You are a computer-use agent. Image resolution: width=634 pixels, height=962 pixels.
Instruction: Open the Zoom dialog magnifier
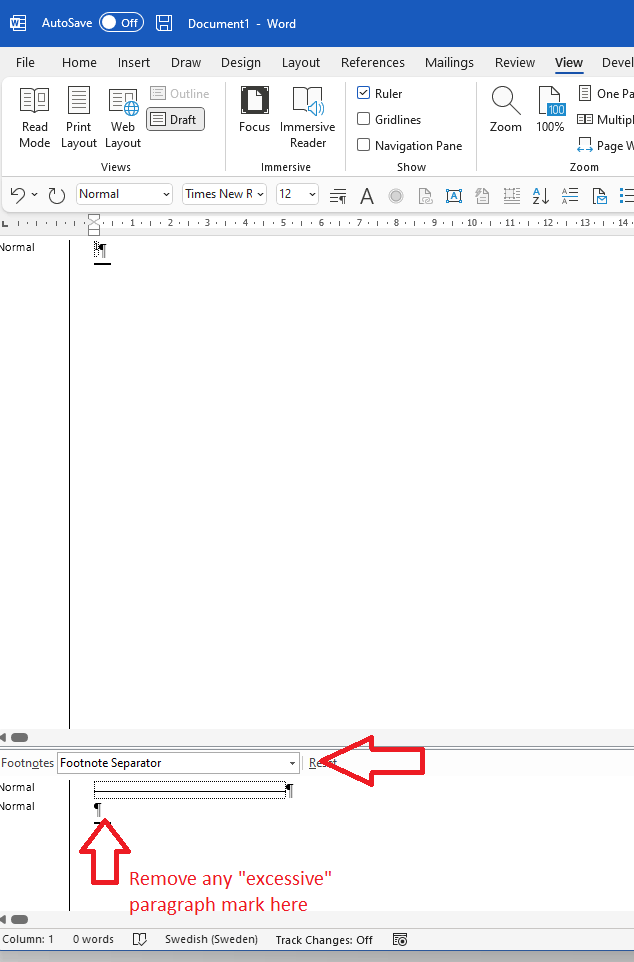click(506, 110)
